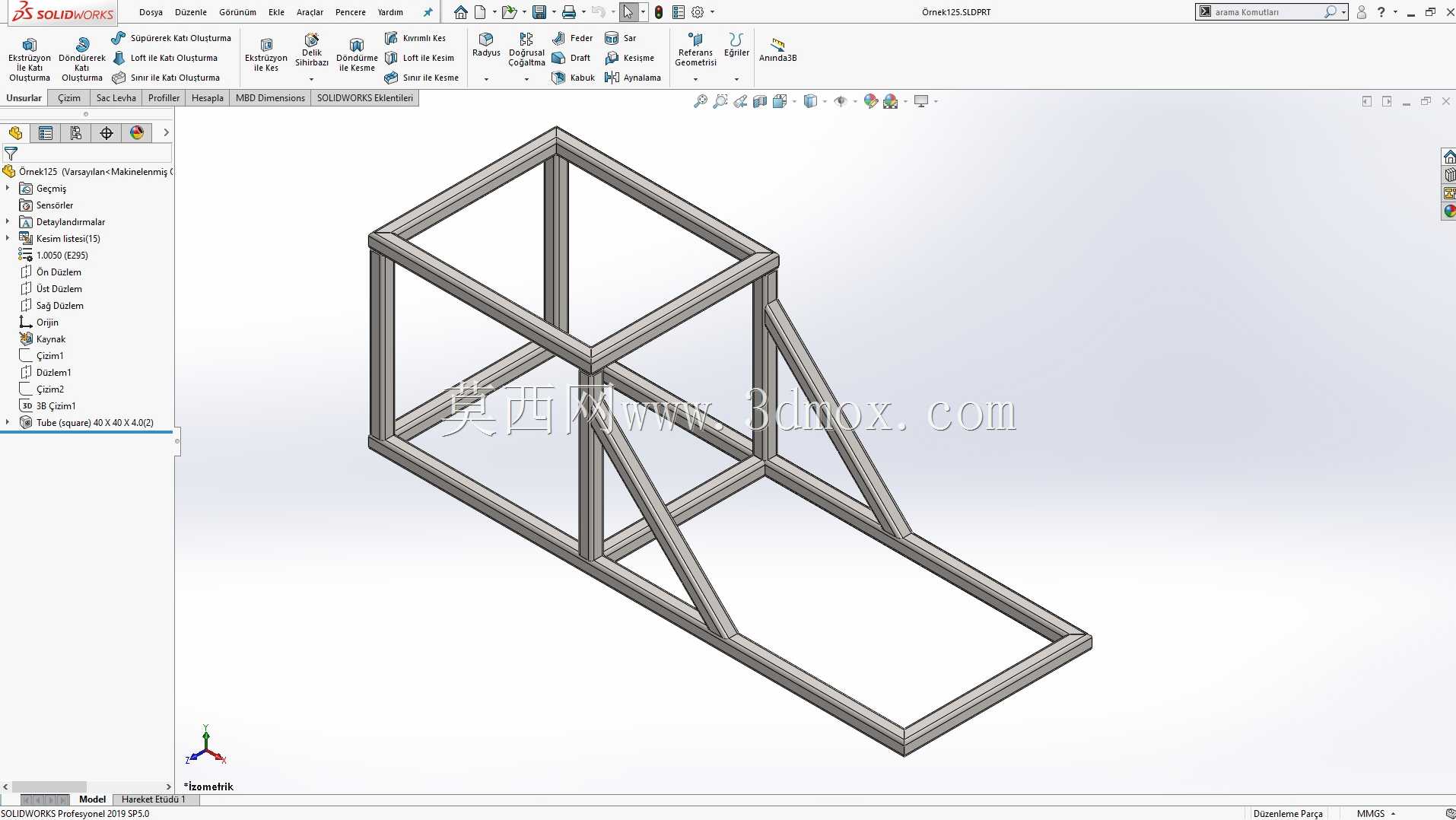Screen dimensions: 1456x820
Task: Select Kıvrımlı Kes tool
Action: [x=415, y=38]
